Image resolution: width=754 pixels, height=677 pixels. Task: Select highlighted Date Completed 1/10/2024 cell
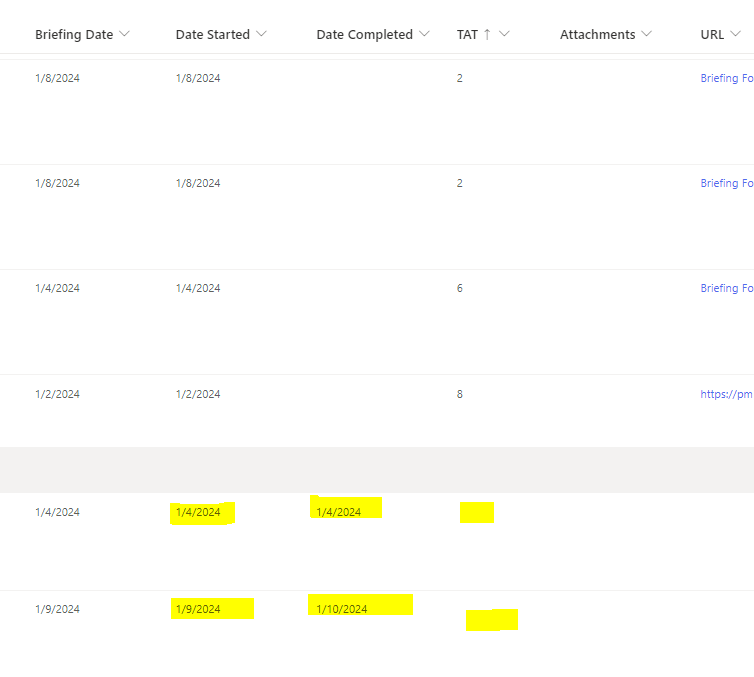click(341, 609)
